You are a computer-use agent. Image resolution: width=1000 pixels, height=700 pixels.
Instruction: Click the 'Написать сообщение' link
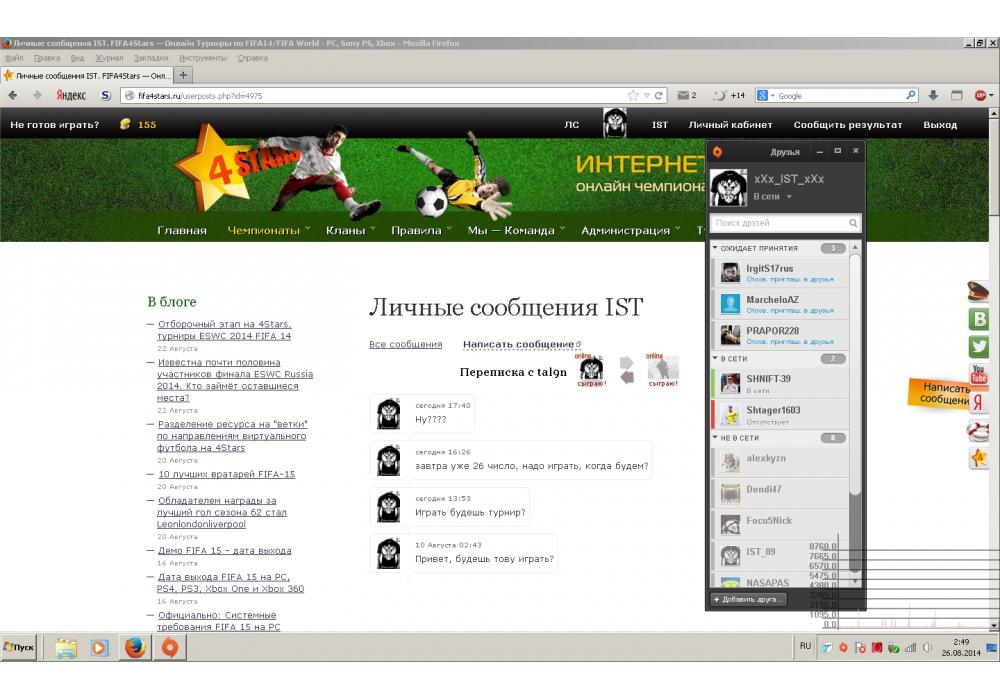pyautogui.click(x=518, y=344)
